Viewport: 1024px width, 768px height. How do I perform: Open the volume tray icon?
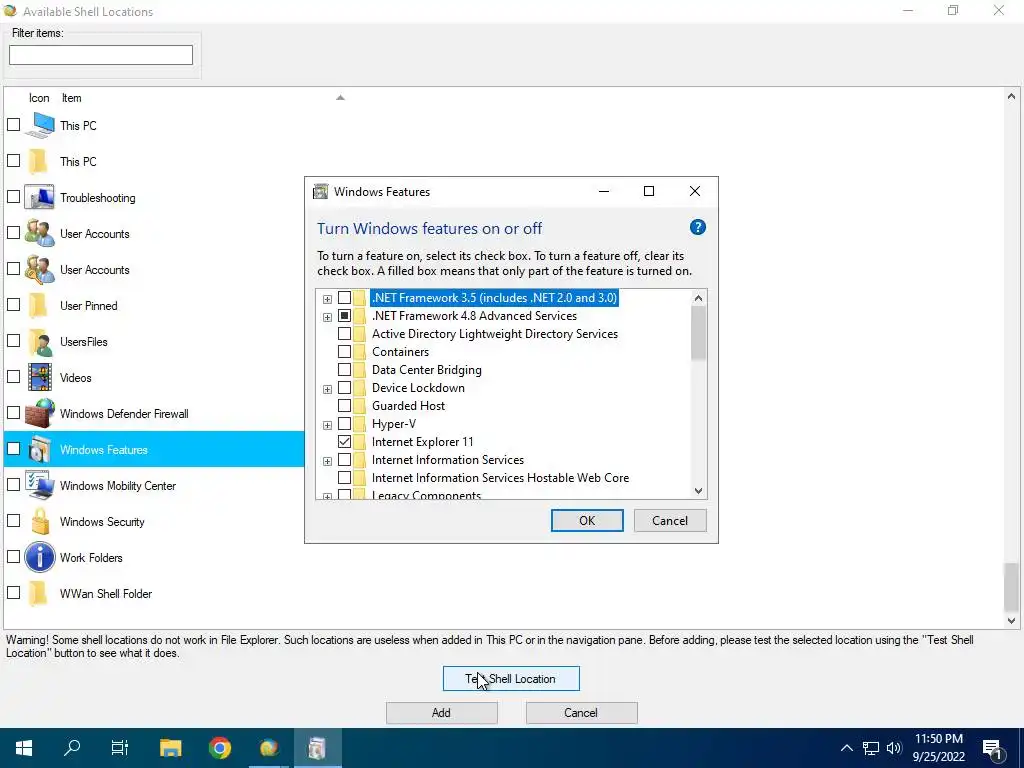pos(894,748)
